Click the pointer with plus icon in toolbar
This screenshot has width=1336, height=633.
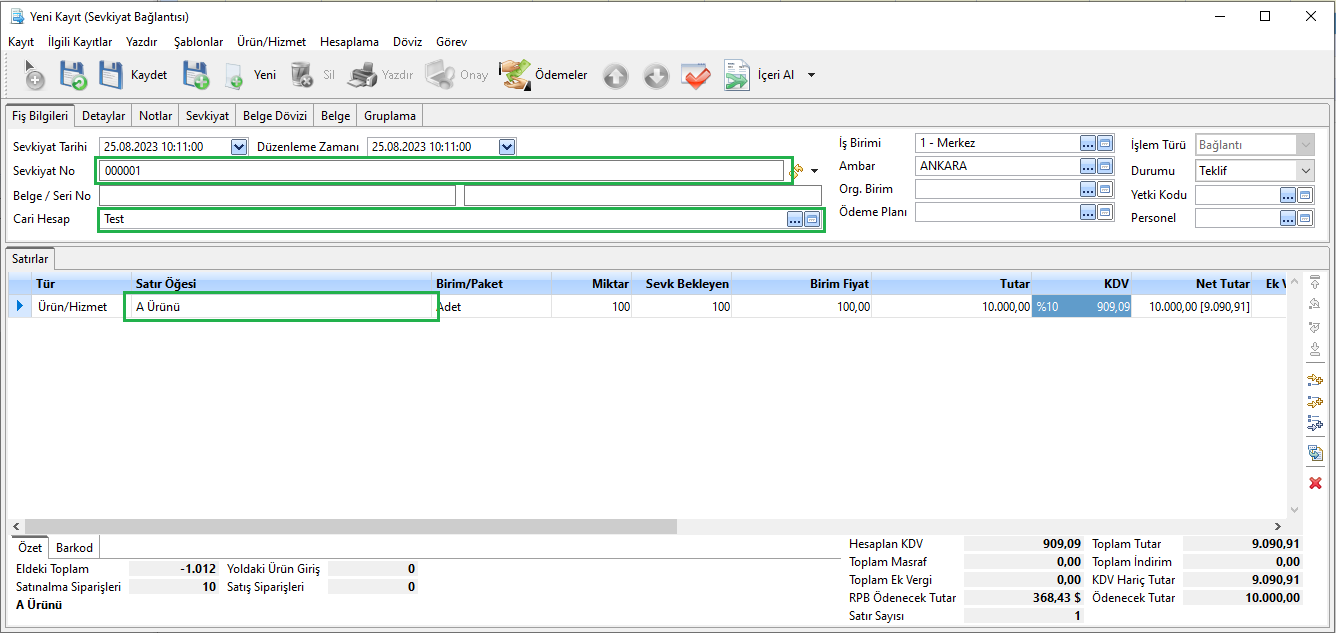coord(33,76)
